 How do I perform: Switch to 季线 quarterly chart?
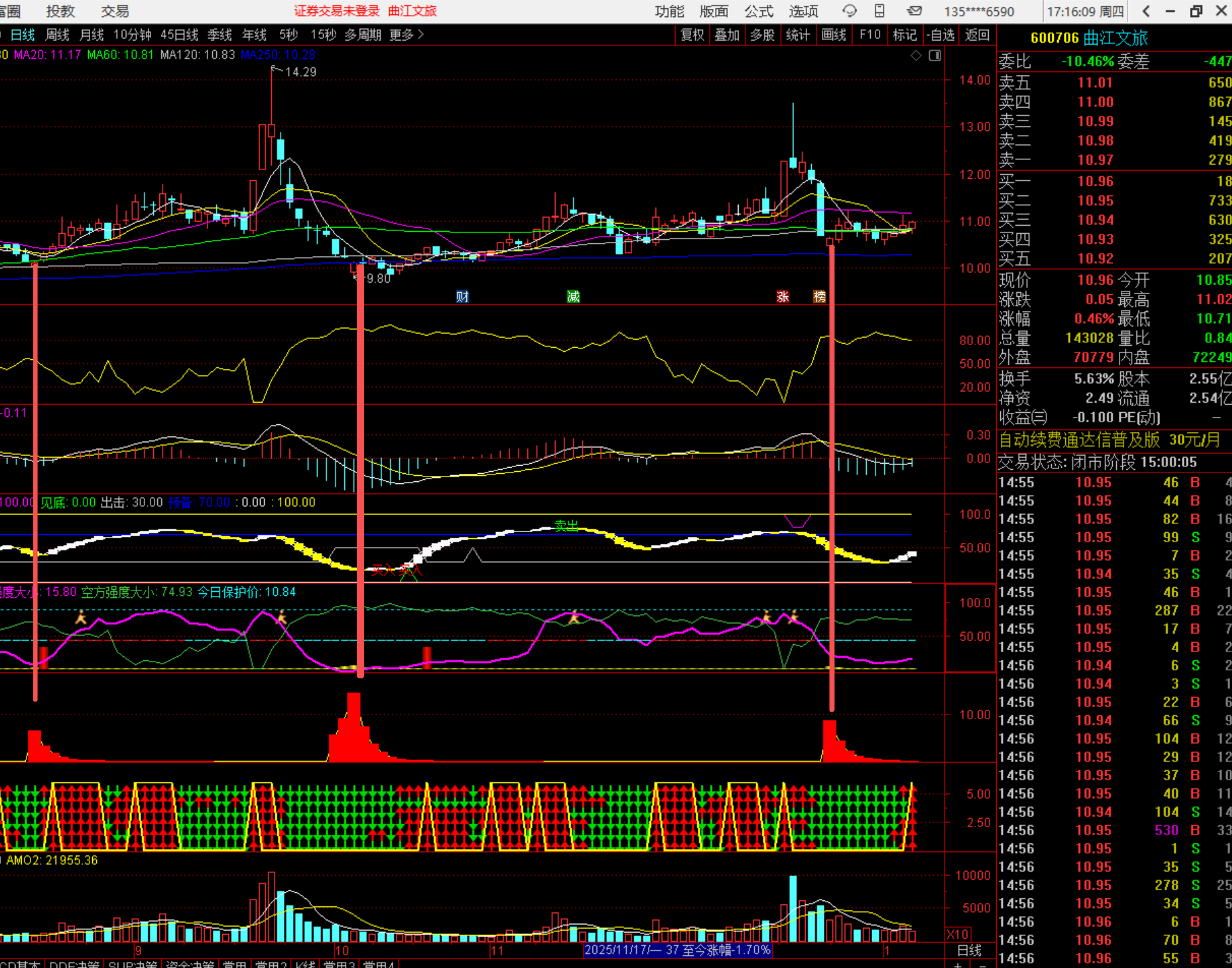(220, 35)
